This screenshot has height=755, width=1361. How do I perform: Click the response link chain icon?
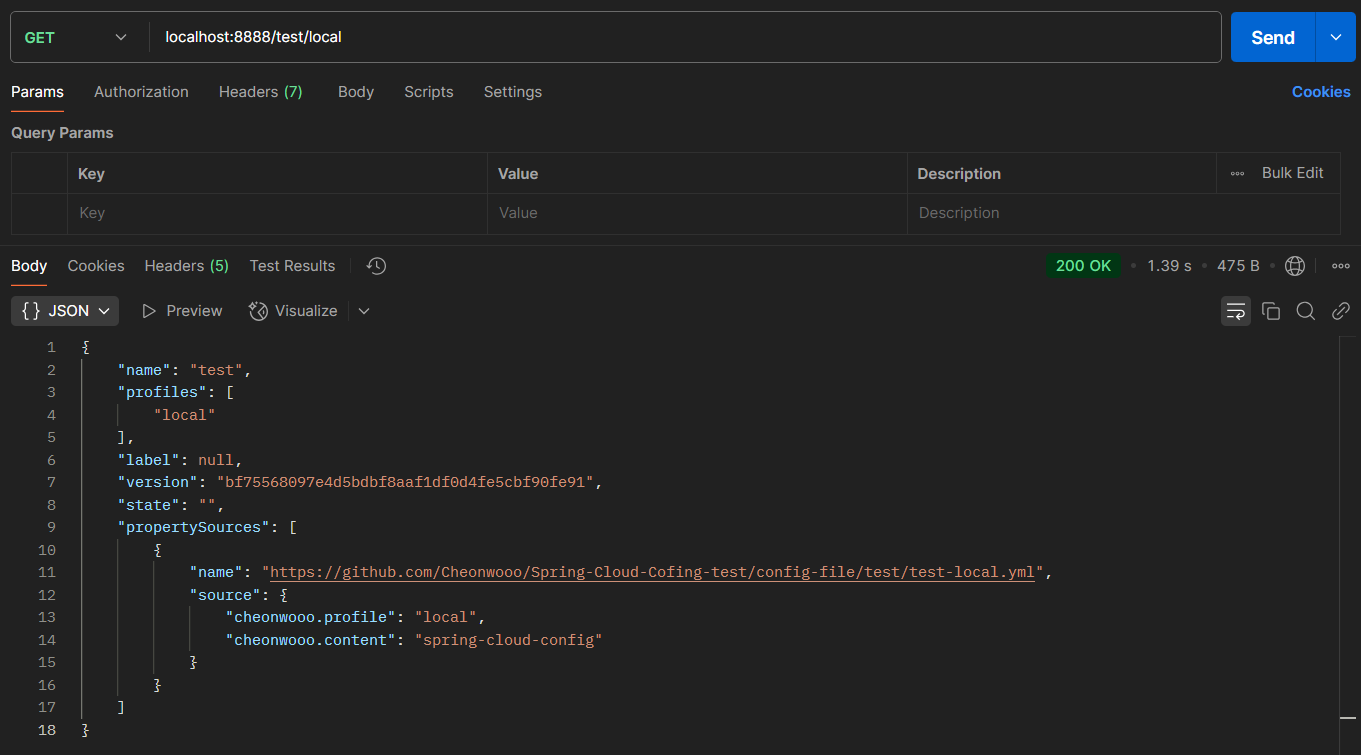(1341, 311)
